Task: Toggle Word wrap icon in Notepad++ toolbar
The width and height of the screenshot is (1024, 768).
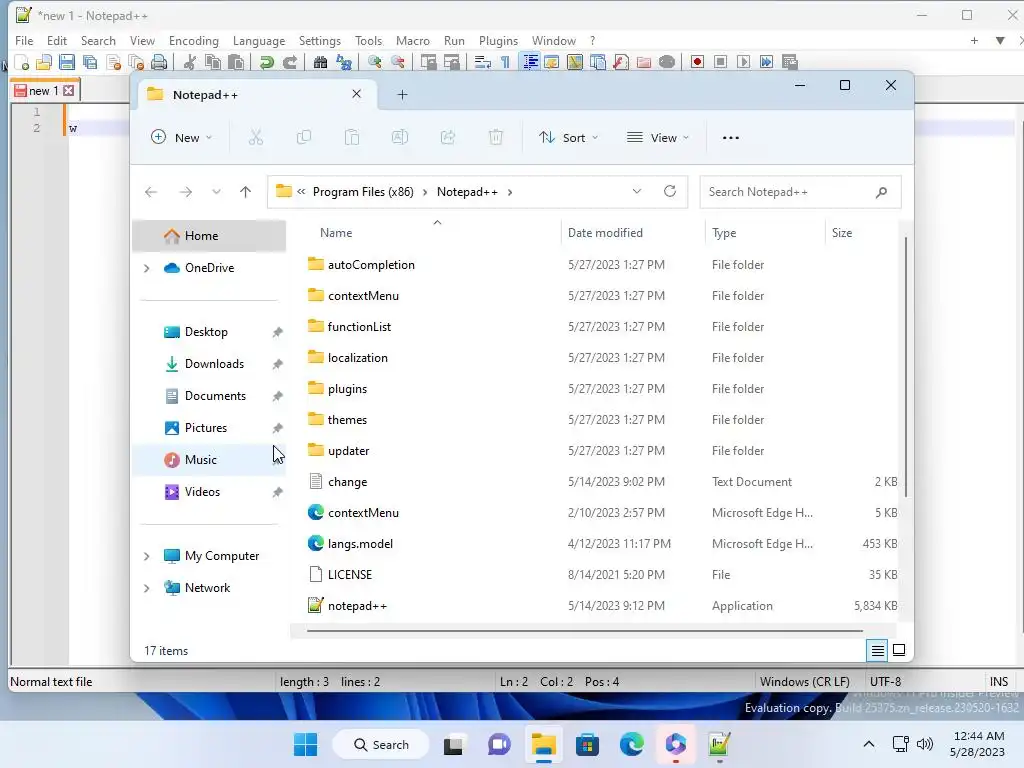Action: coord(483,62)
